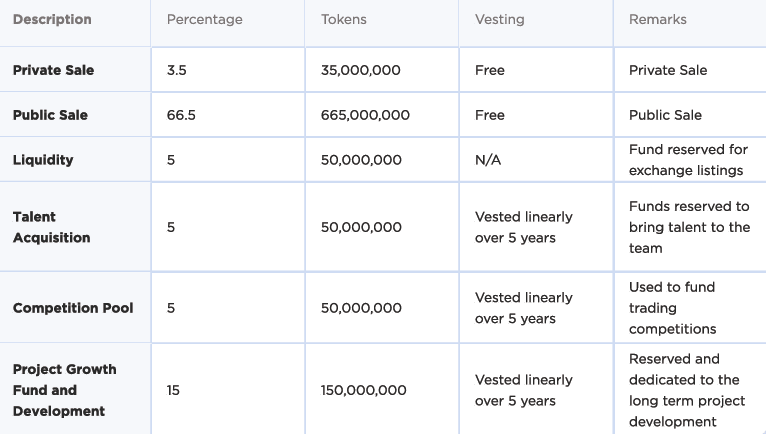Click the Remarks column header

(658, 20)
